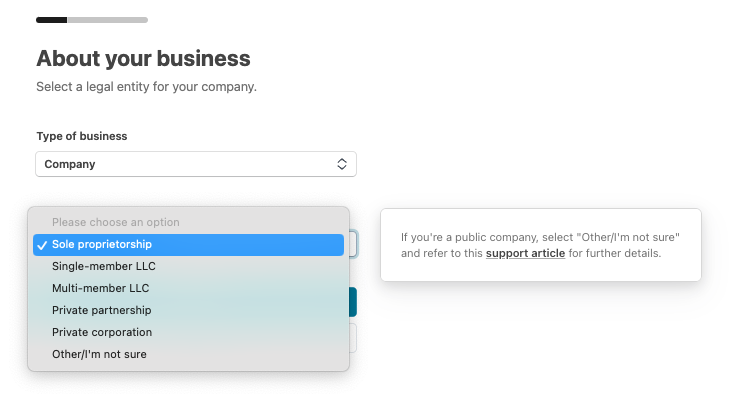
Task: Click the public company info tooltip text
Action: coord(540,245)
